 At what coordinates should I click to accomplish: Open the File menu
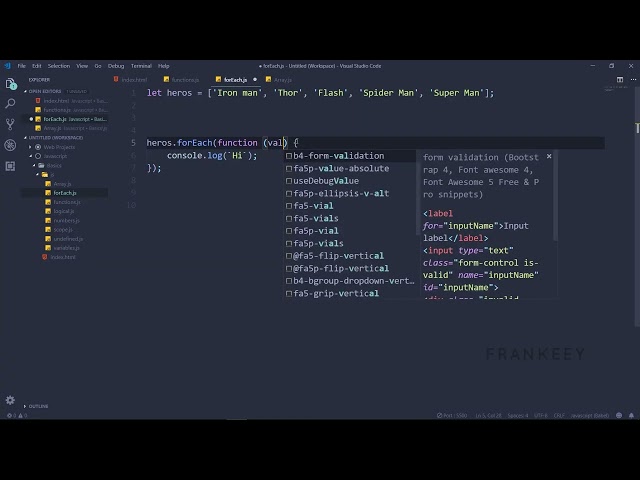22,66
